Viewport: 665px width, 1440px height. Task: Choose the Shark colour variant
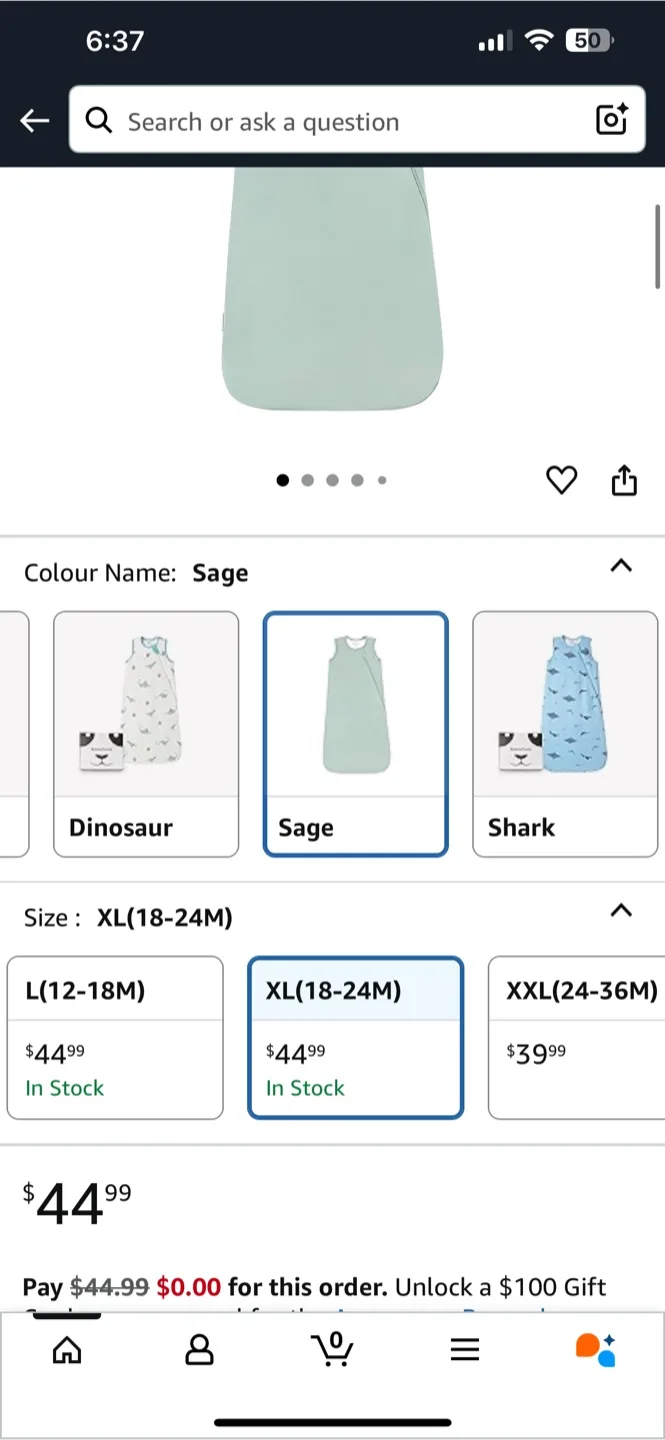(x=565, y=734)
